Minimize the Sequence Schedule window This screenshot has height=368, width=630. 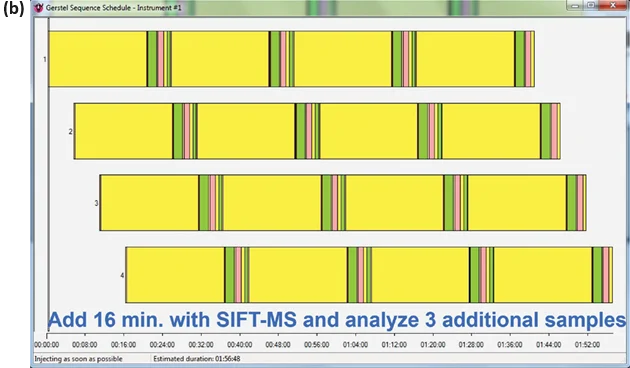[575, 5]
